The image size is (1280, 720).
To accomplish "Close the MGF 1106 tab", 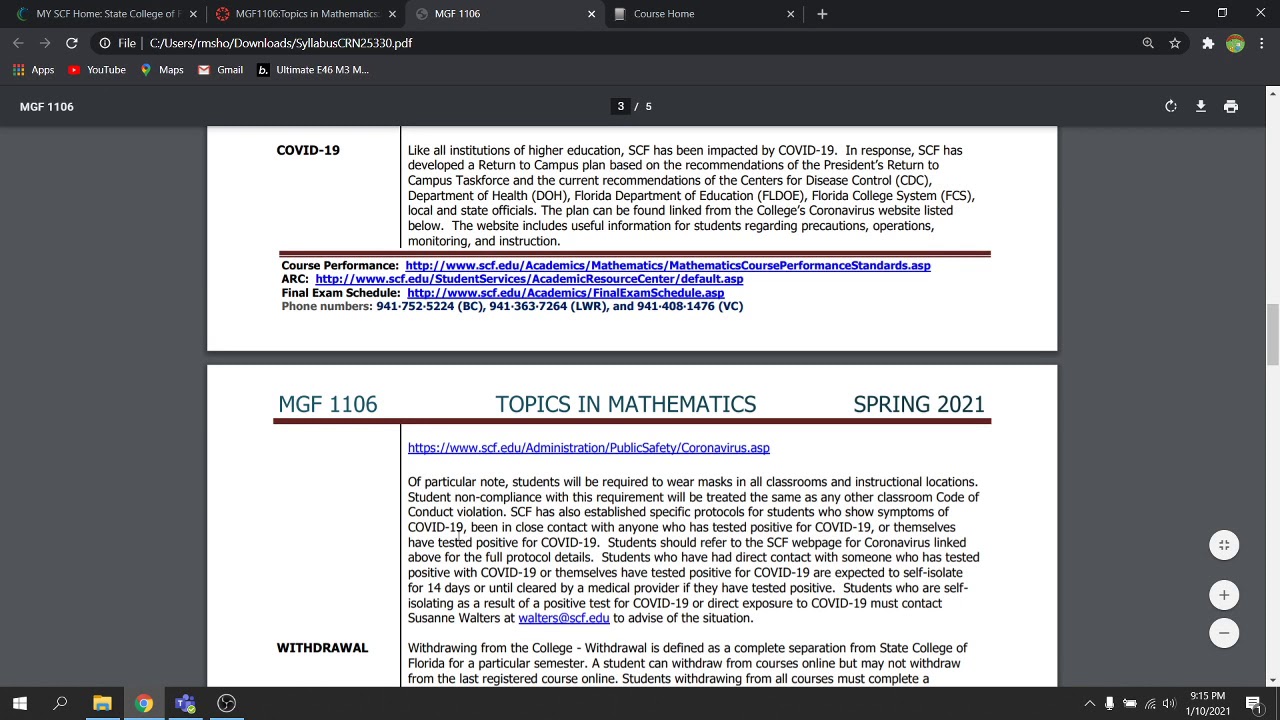I will coord(591,14).
